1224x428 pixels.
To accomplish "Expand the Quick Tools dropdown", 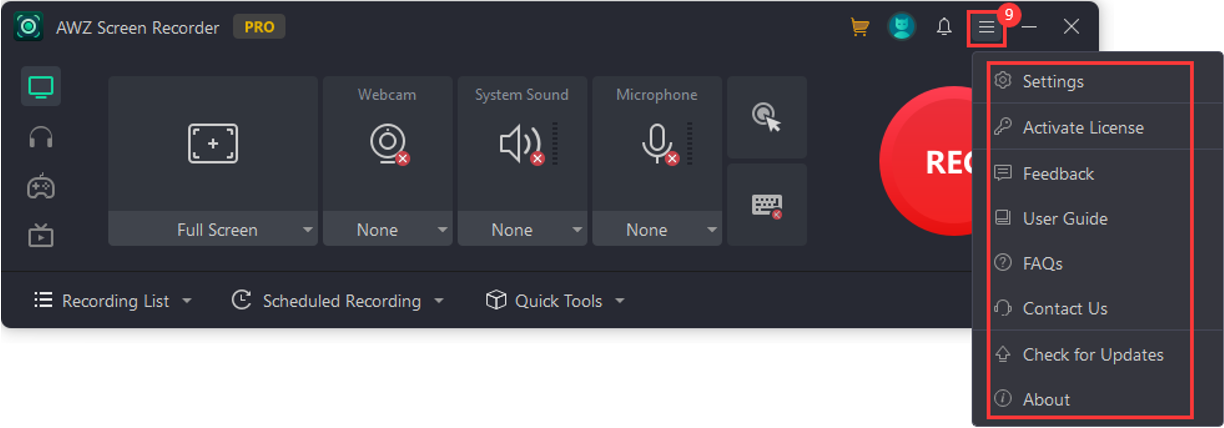I will pyautogui.click(x=555, y=300).
